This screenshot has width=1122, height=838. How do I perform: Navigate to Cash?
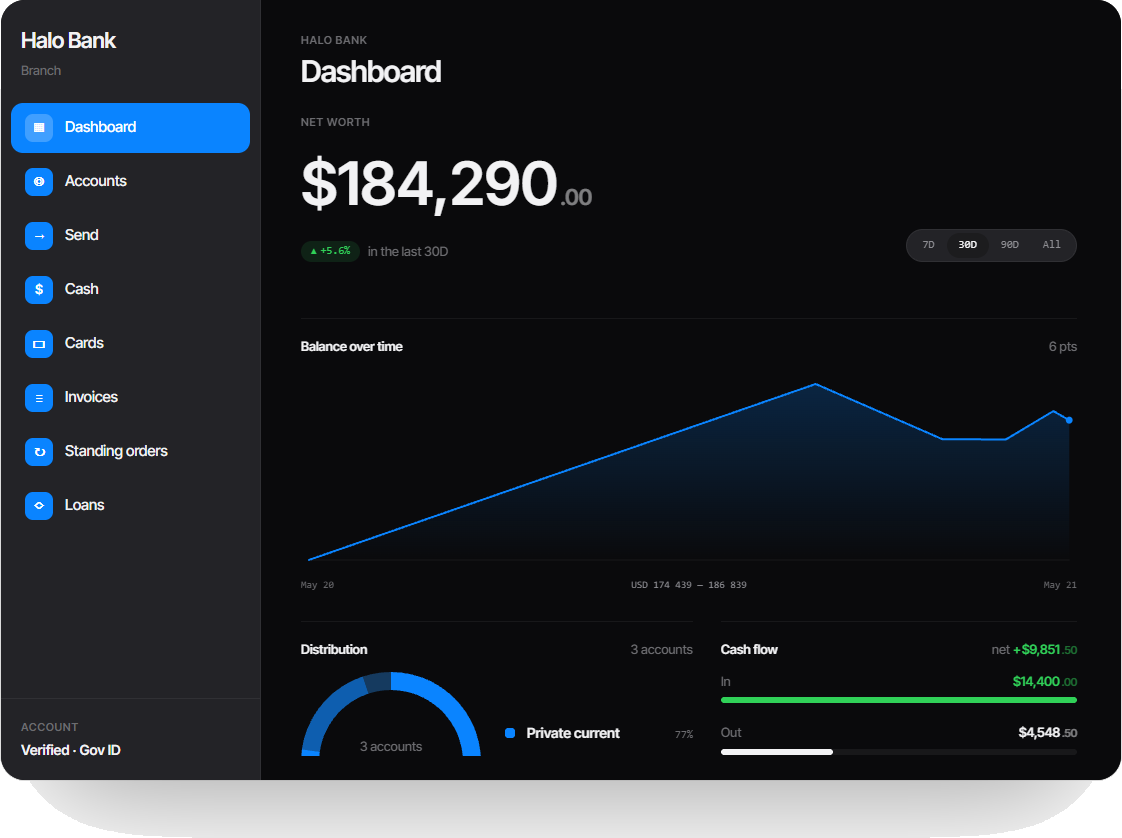130,290
